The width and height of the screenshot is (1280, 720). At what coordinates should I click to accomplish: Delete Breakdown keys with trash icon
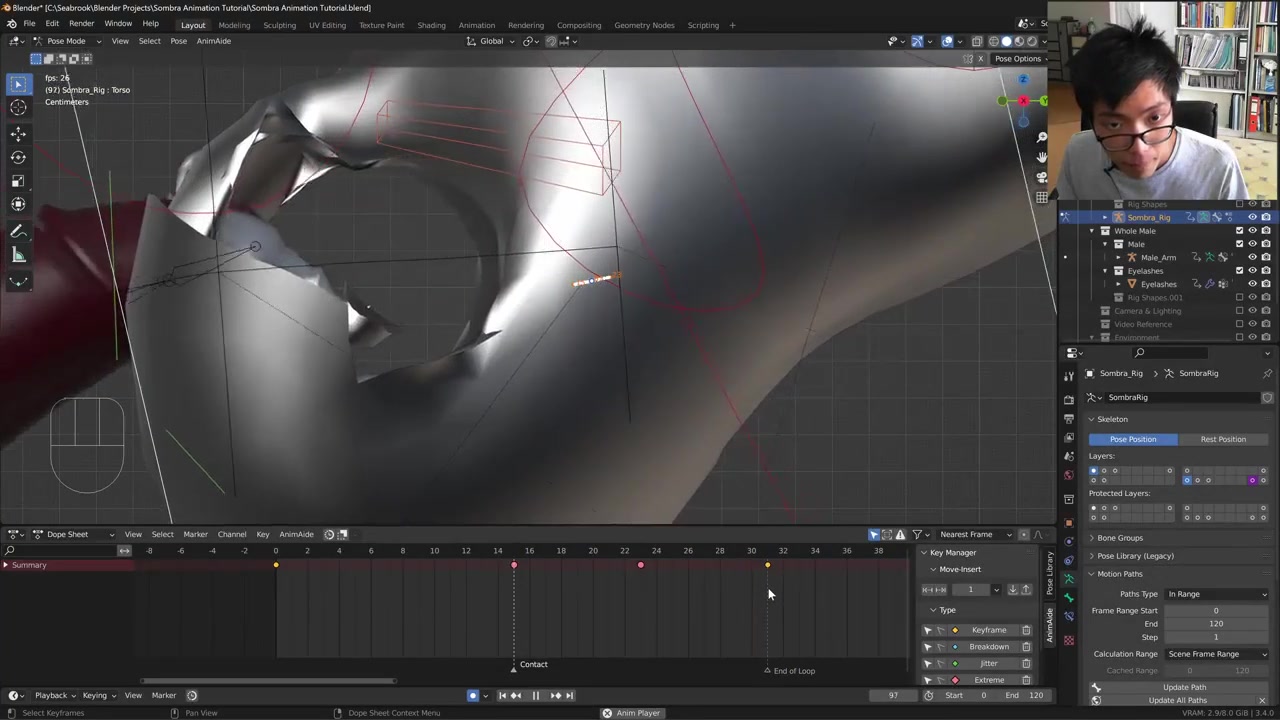tap(1026, 647)
